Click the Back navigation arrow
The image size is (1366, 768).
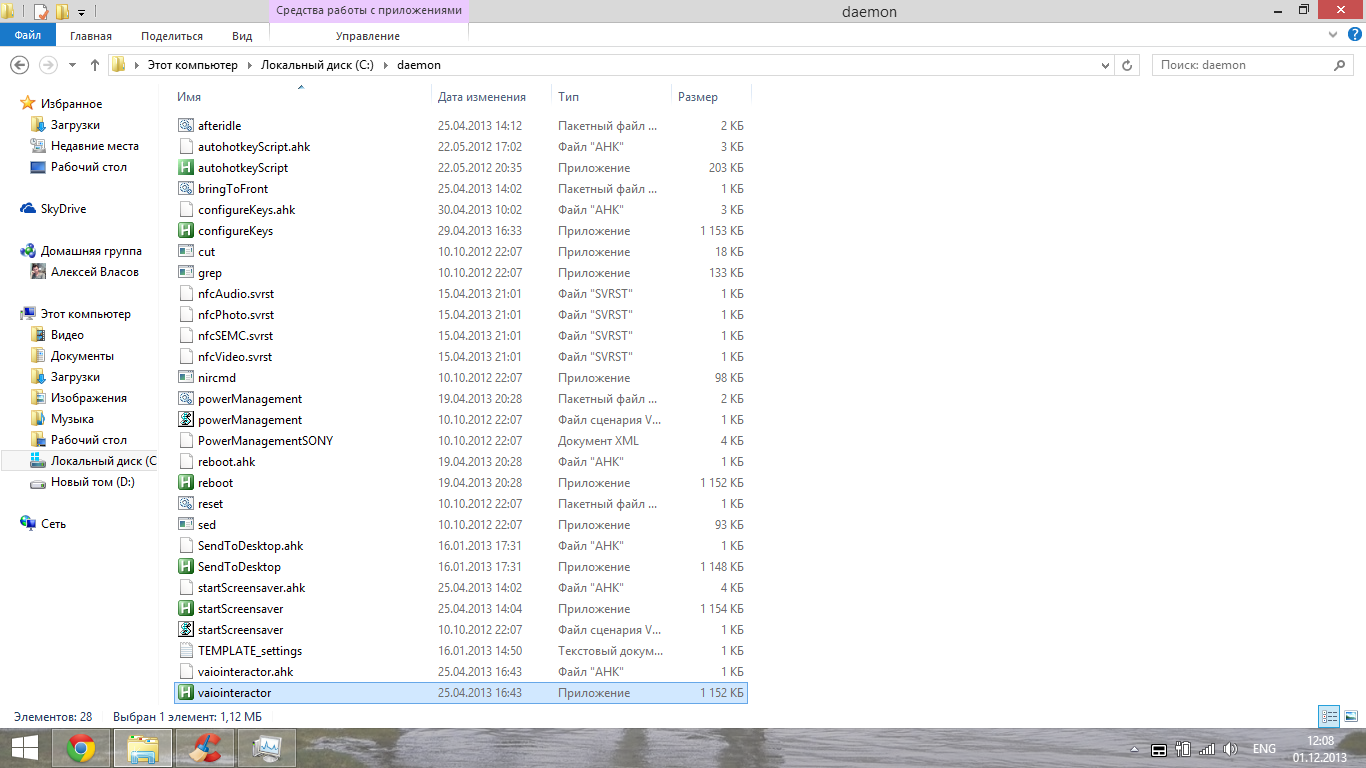coord(19,65)
